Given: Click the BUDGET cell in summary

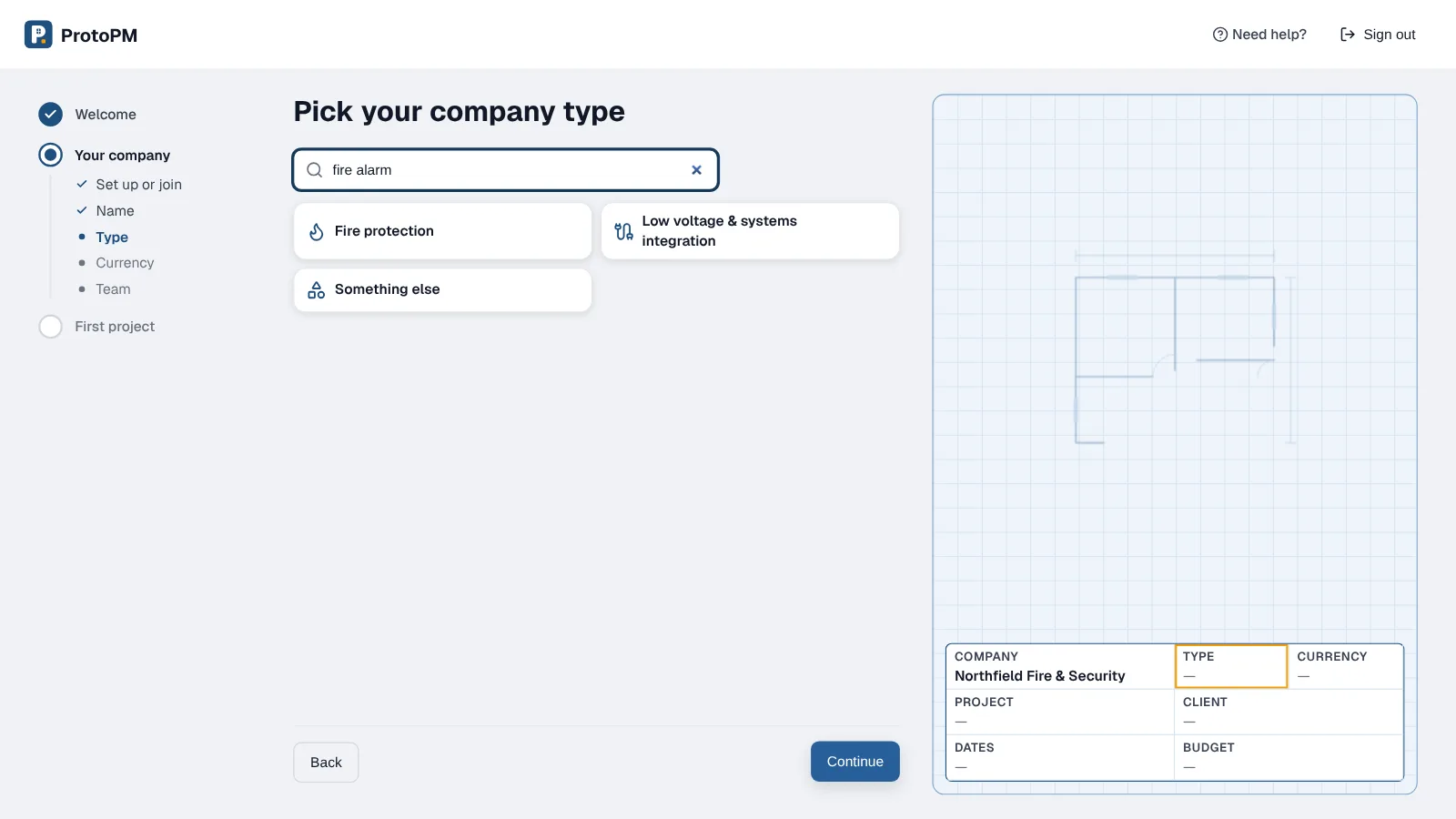Looking at the screenshot, I should click(1289, 757).
